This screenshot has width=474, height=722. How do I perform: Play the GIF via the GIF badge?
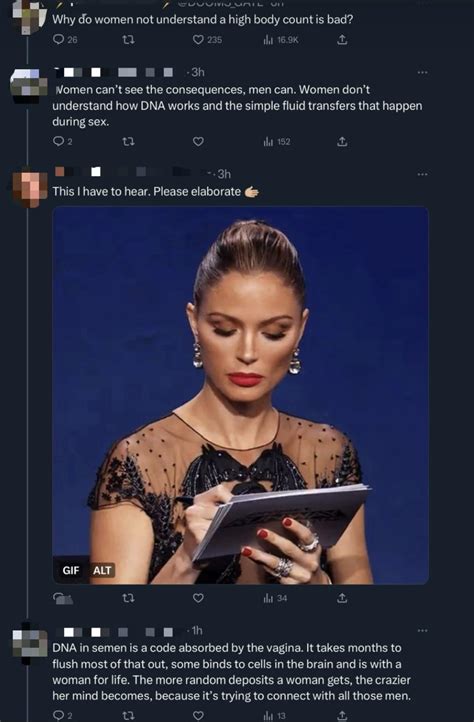(71, 571)
